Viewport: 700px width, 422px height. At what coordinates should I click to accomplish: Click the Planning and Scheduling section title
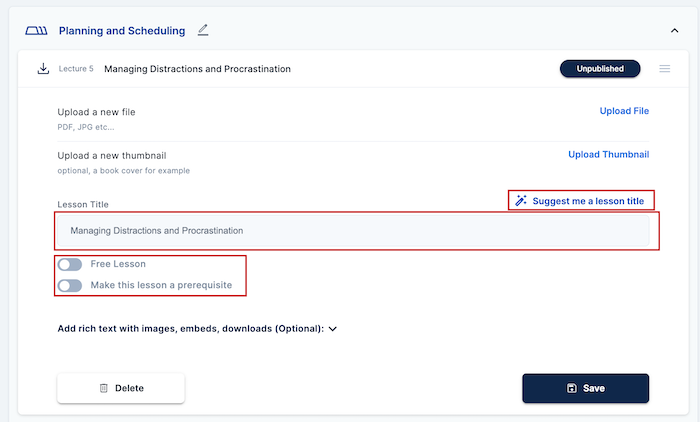click(x=122, y=31)
